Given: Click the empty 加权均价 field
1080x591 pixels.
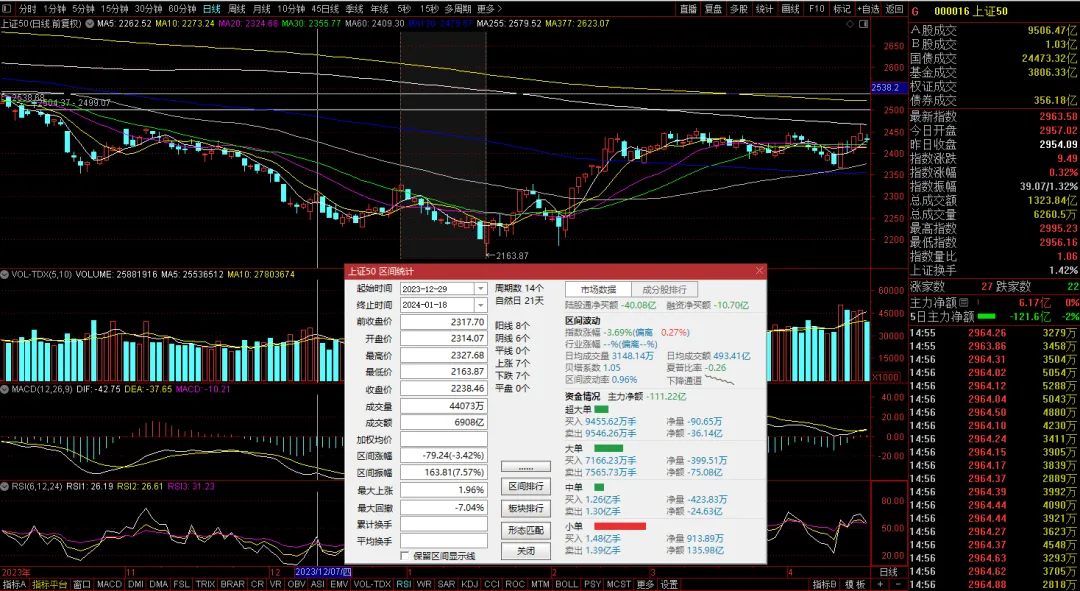Looking at the screenshot, I should point(444,439).
